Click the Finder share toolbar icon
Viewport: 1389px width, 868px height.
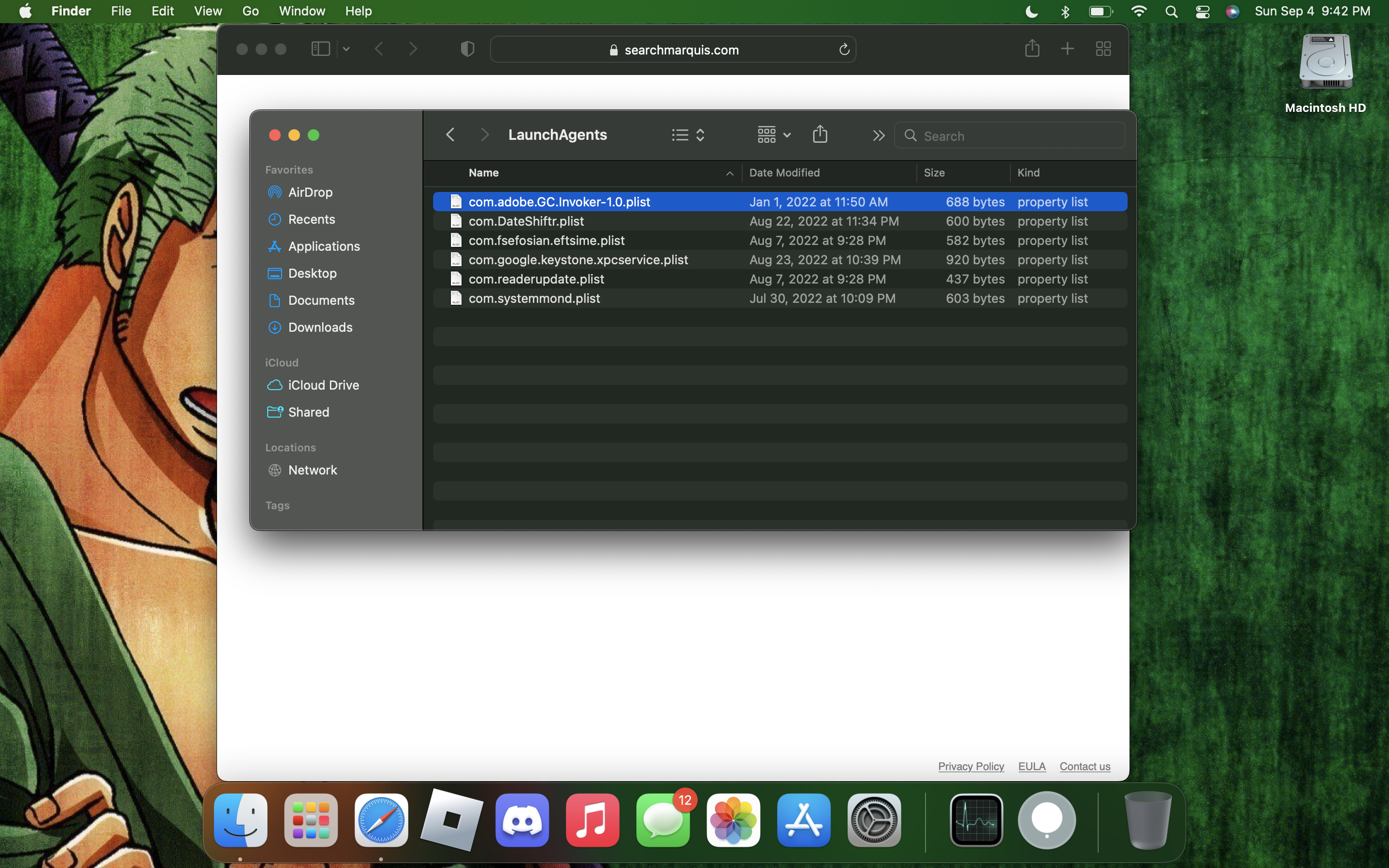tap(820, 135)
